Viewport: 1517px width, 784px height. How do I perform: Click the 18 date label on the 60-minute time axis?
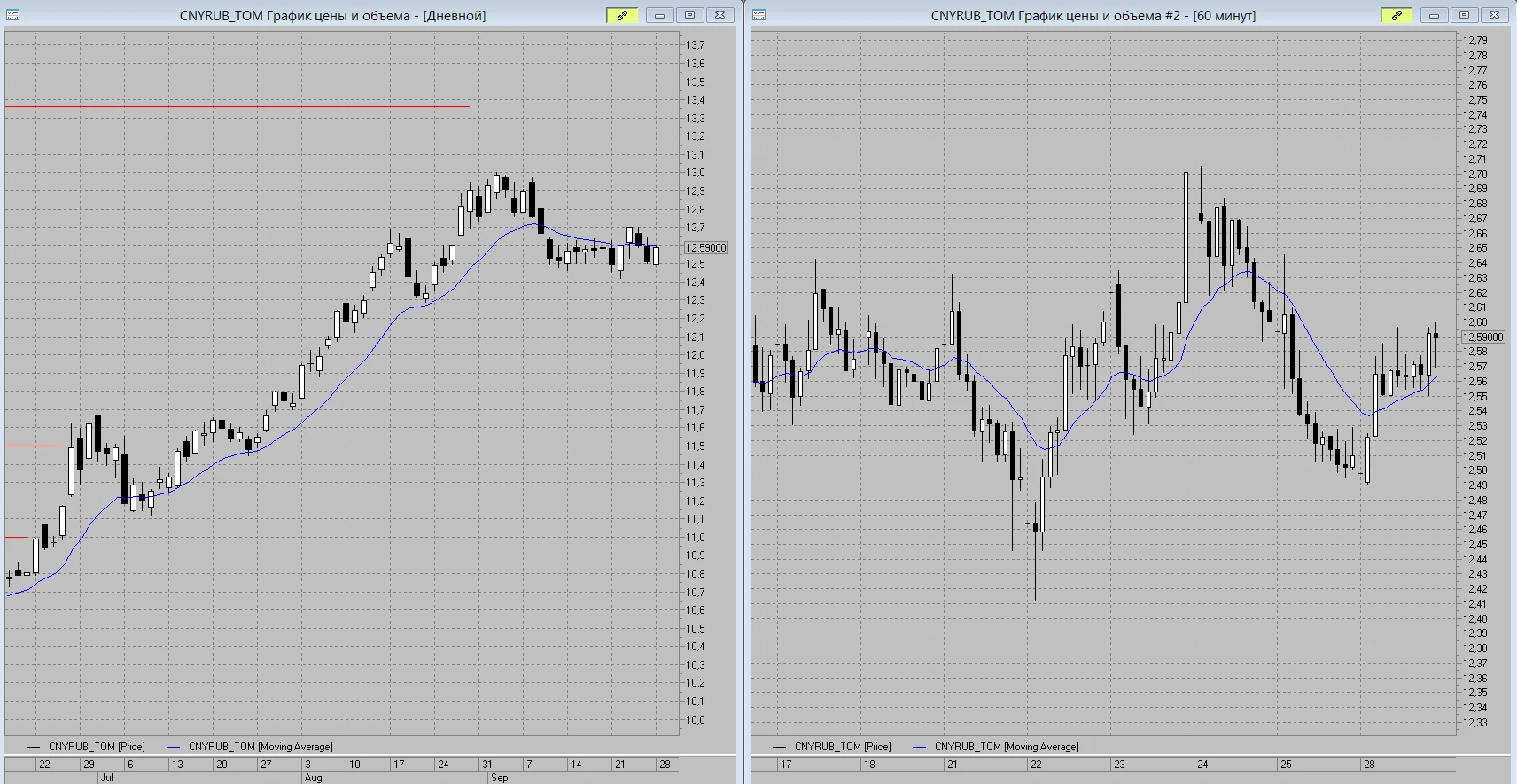coord(869,765)
